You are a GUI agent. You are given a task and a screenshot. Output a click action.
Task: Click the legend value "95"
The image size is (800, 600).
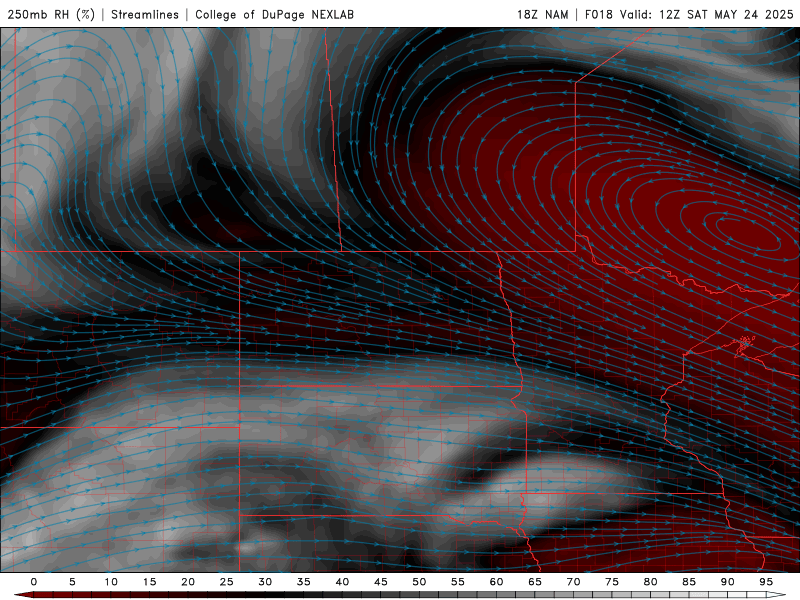pos(766,582)
